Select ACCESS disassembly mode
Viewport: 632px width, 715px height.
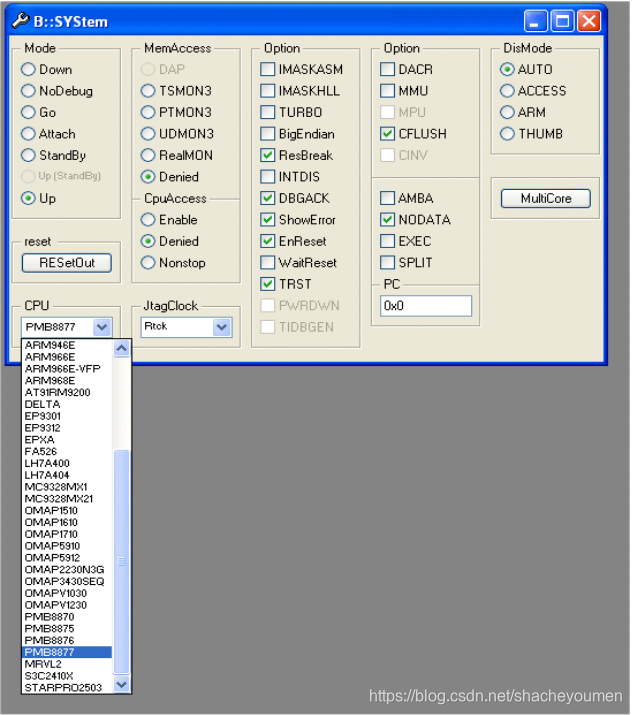[x=507, y=91]
